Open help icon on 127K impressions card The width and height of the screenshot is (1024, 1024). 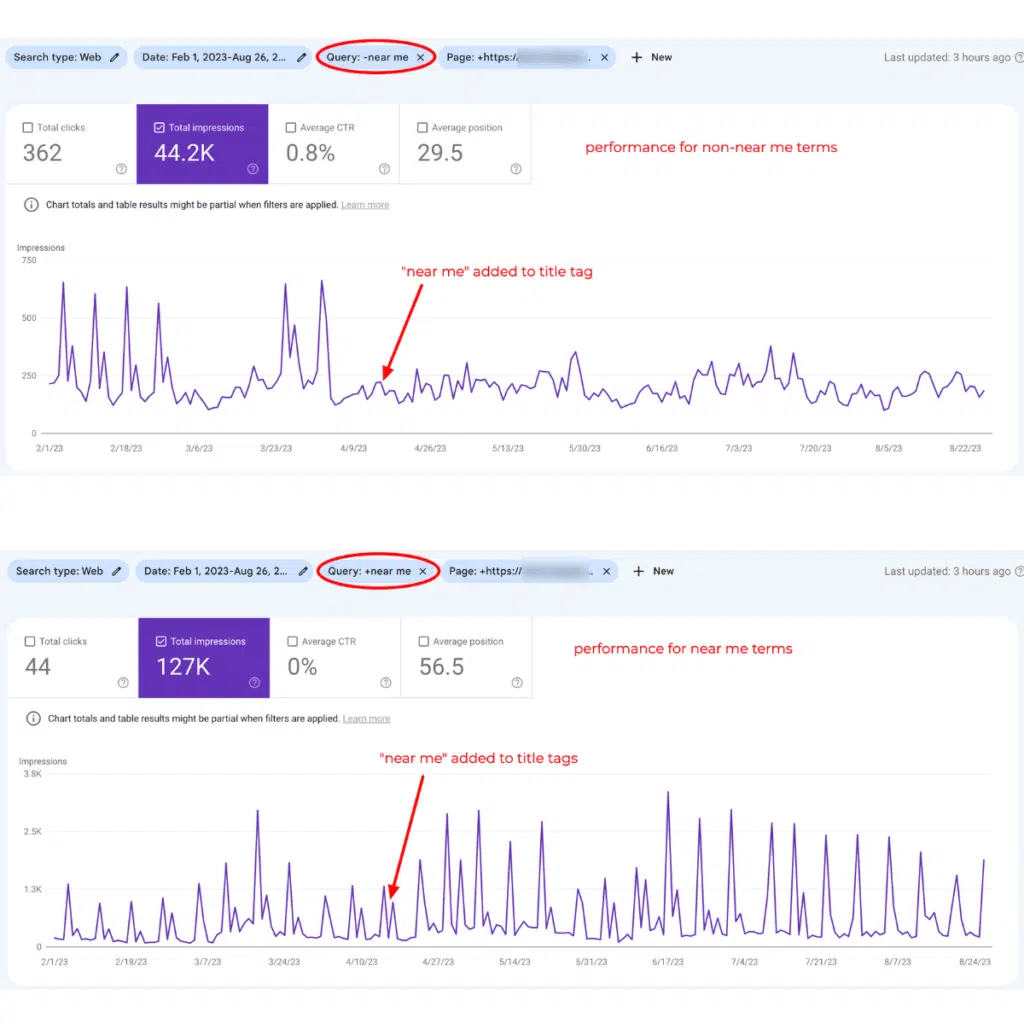[255, 682]
